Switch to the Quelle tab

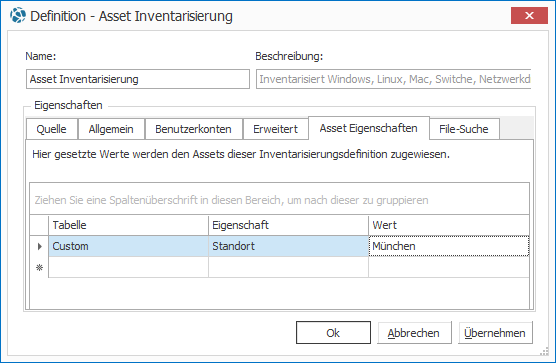[52, 129]
